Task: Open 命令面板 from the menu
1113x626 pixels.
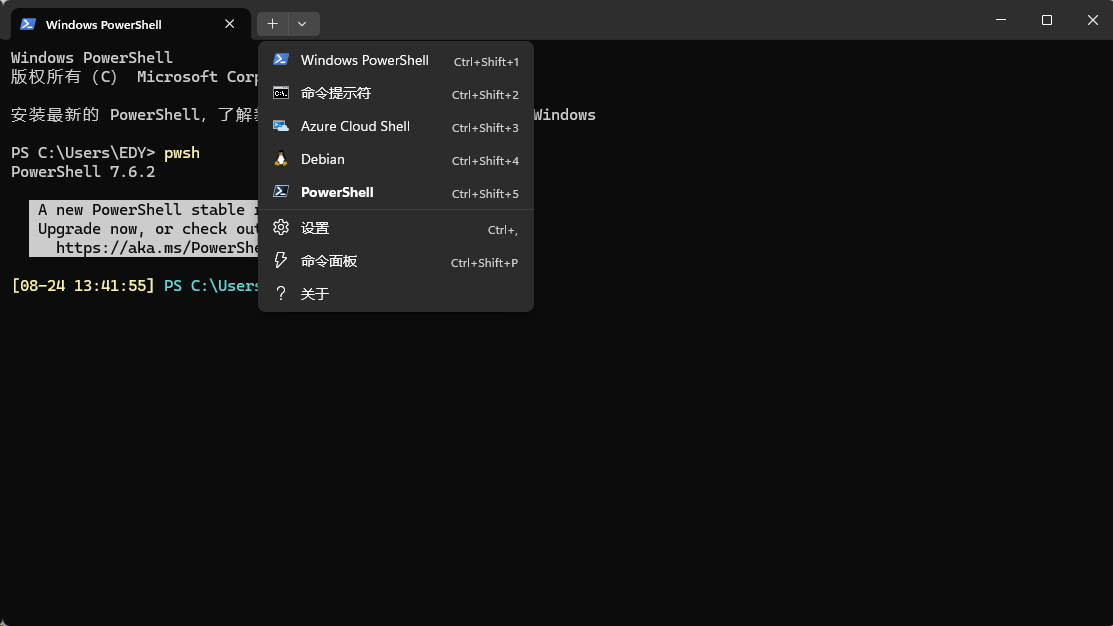Action: (396, 261)
